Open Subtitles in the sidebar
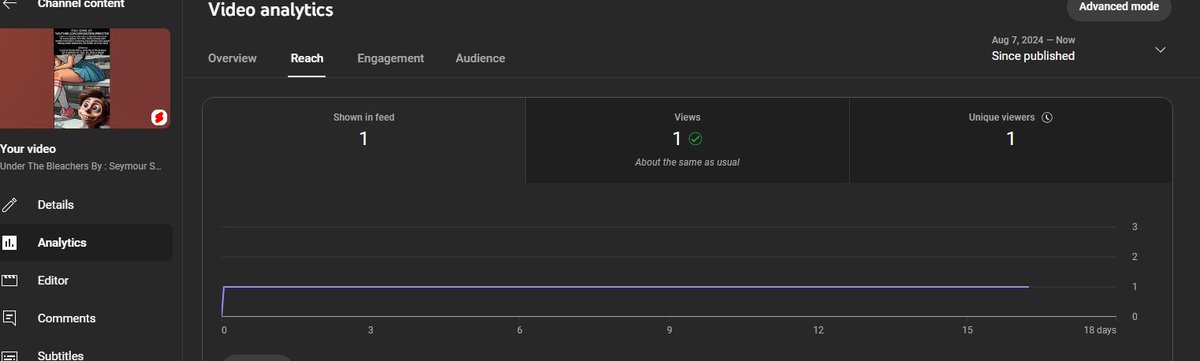This screenshot has width=1200, height=361. pyautogui.click(x=86, y=355)
